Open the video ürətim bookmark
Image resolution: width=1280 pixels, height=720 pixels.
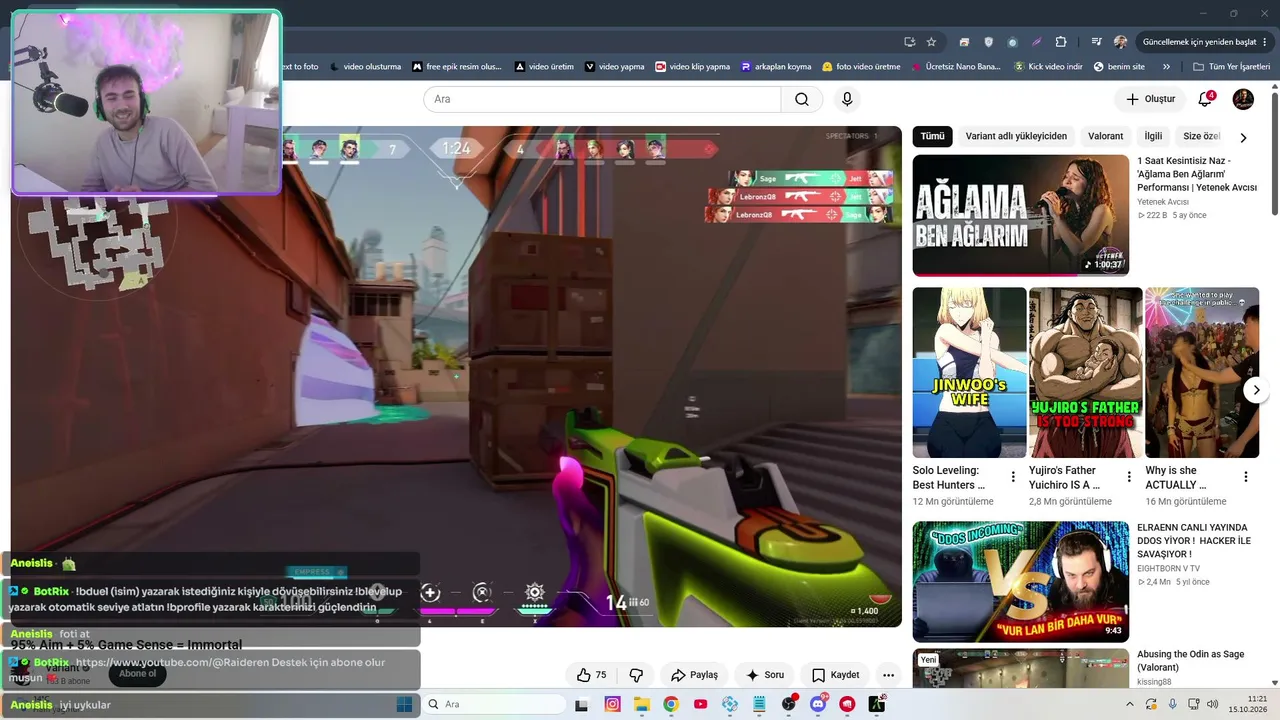tap(545, 67)
